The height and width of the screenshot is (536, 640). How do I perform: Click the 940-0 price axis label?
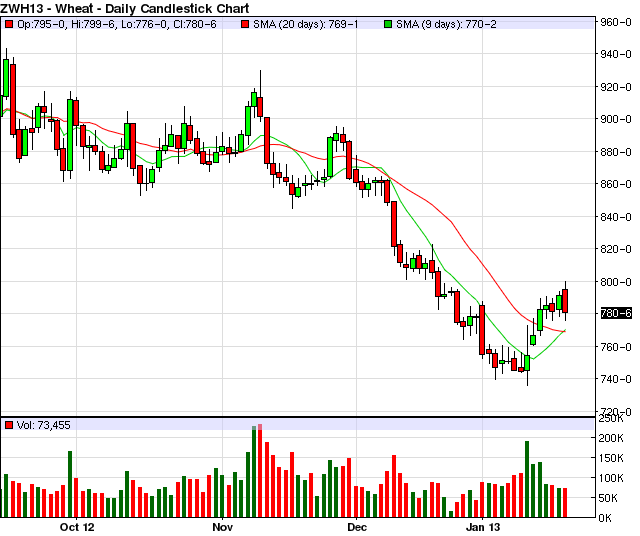(616, 54)
